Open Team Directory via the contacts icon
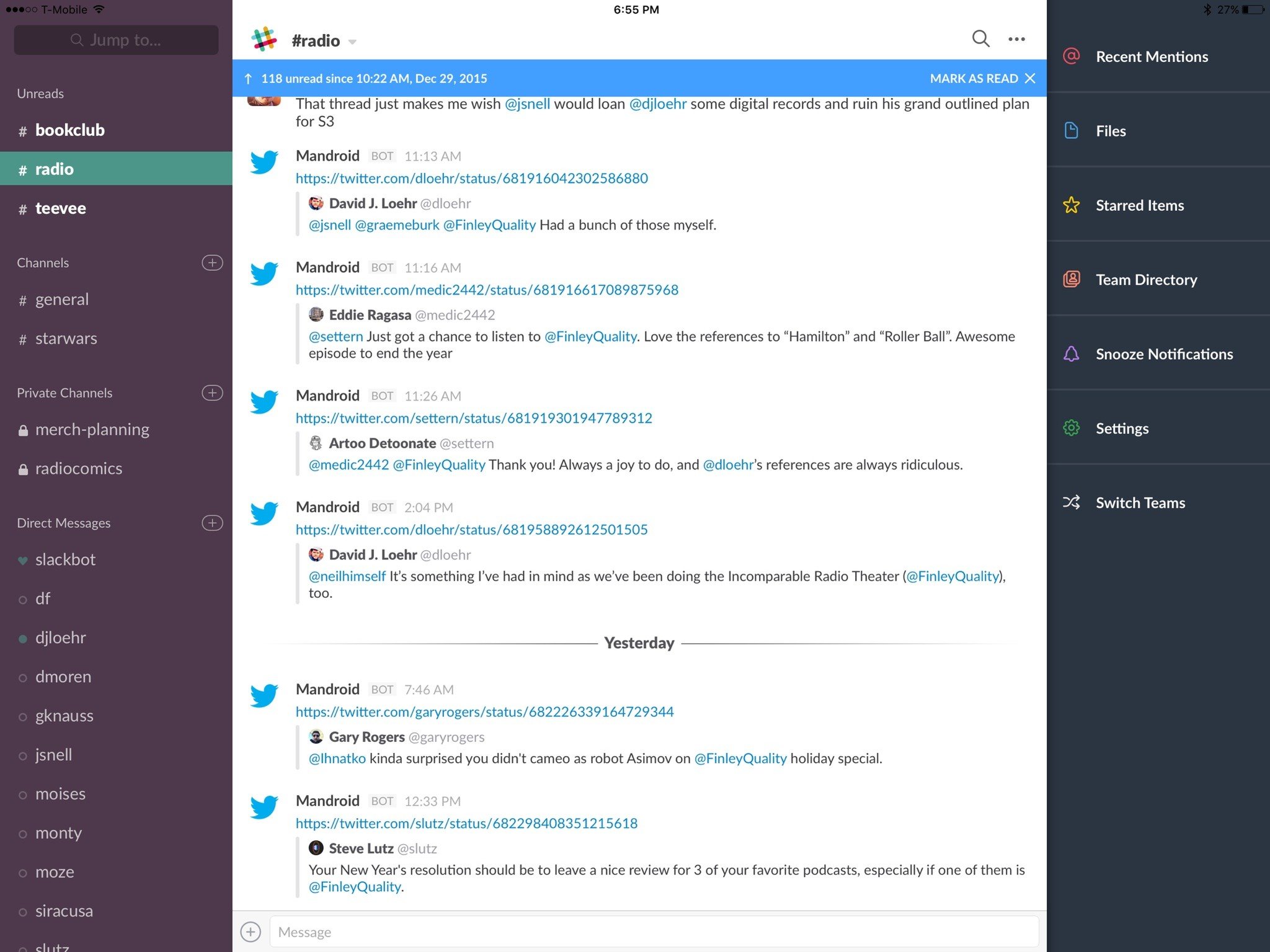The image size is (1270, 952). pyautogui.click(x=1071, y=280)
